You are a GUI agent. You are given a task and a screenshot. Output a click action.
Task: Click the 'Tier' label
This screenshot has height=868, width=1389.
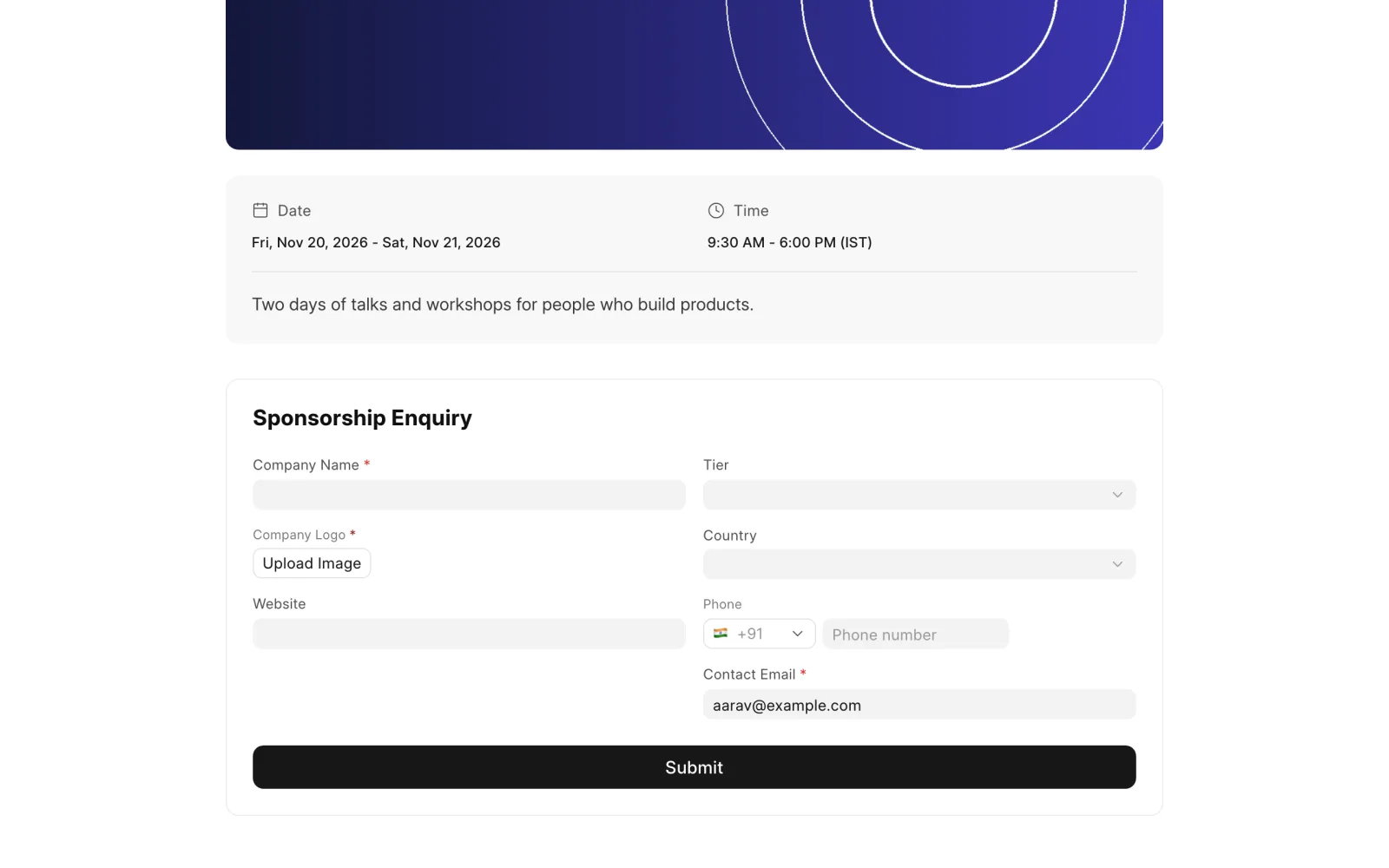coord(715,465)
